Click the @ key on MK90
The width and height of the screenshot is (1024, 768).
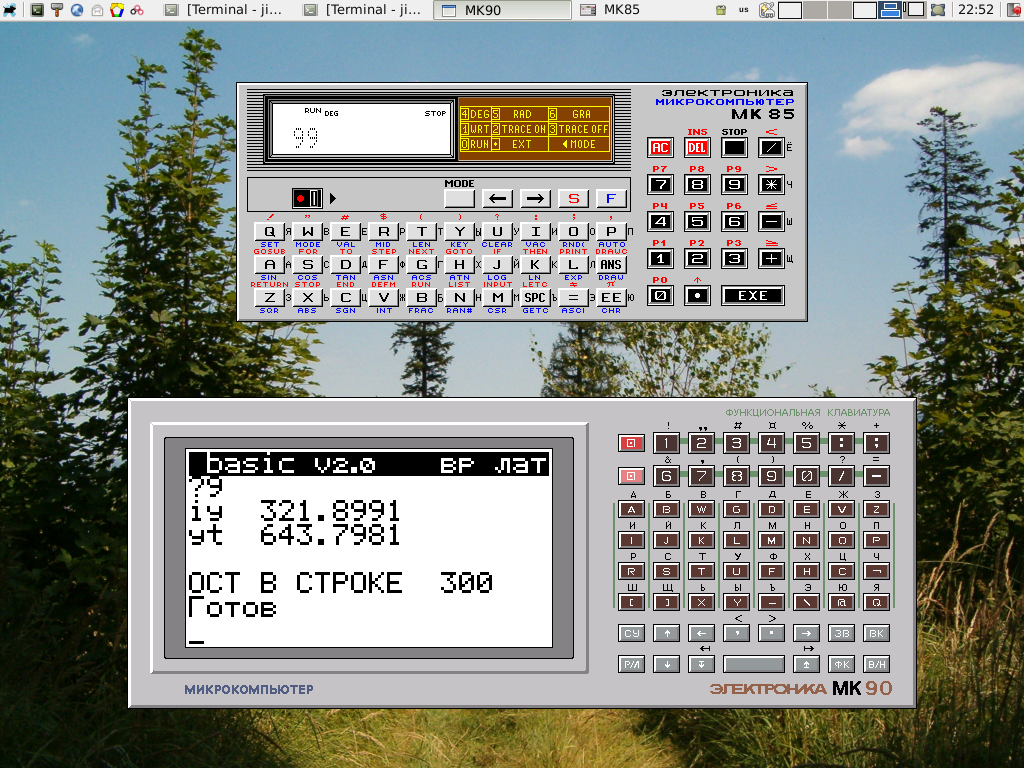(x=842, y=602)
